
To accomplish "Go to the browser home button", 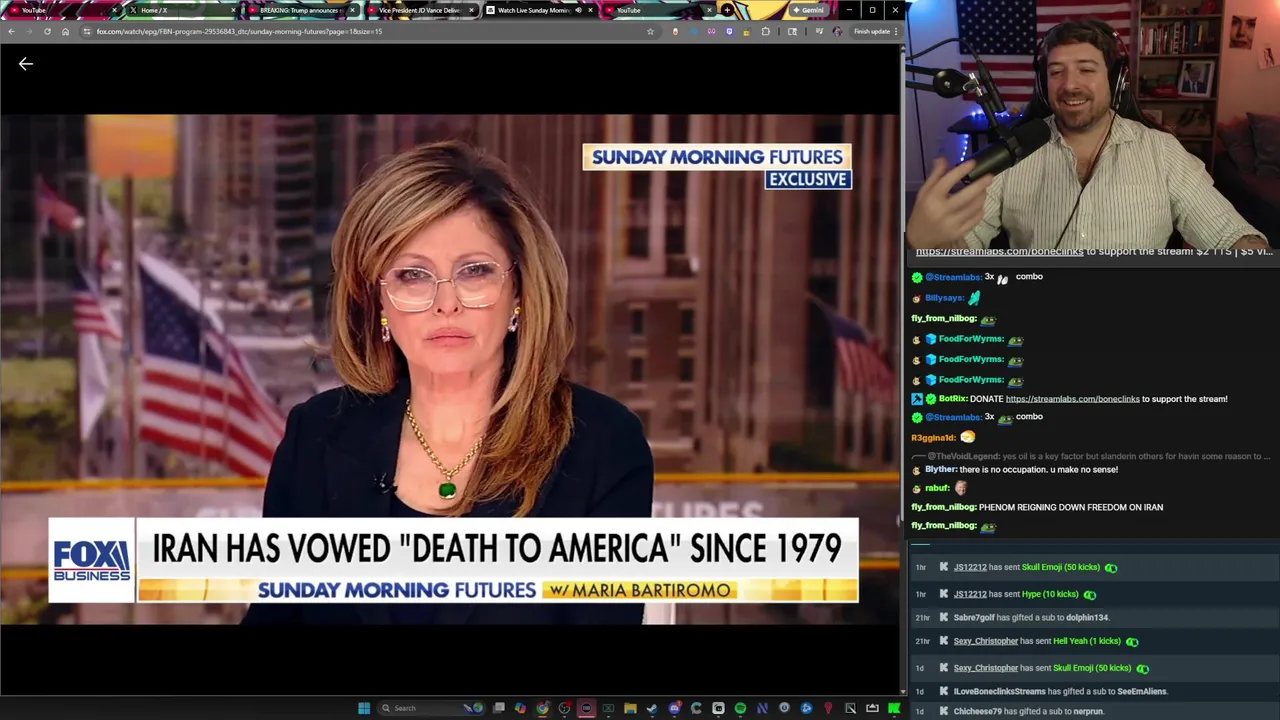I will click(65, 31).
